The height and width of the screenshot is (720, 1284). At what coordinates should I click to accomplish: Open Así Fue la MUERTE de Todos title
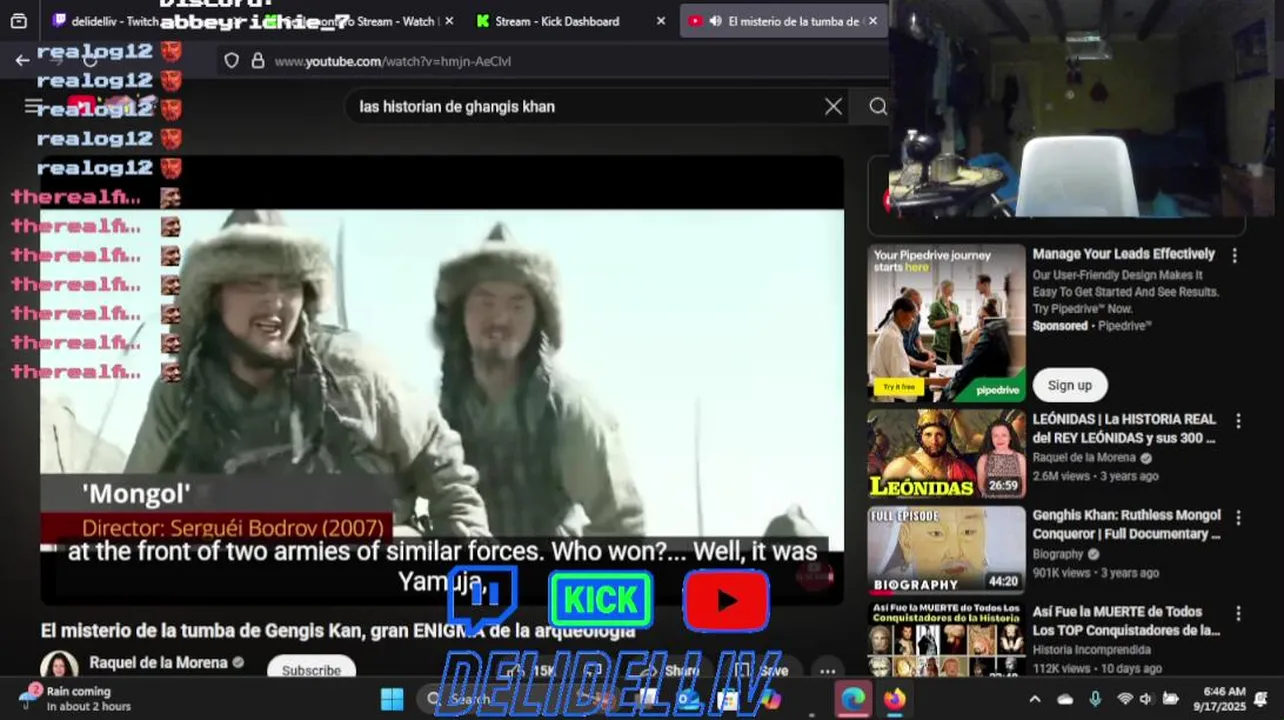click(x=1126, y=621)
